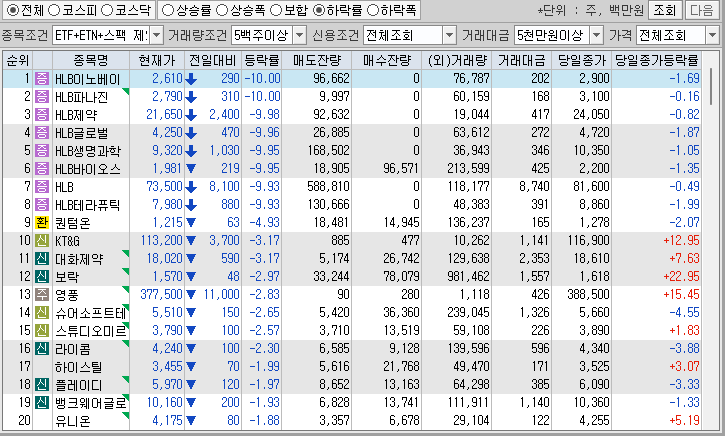Click 보락 closing change +22.95
Viewport: 725px width, 436px height.
click(x=681, y=277)
